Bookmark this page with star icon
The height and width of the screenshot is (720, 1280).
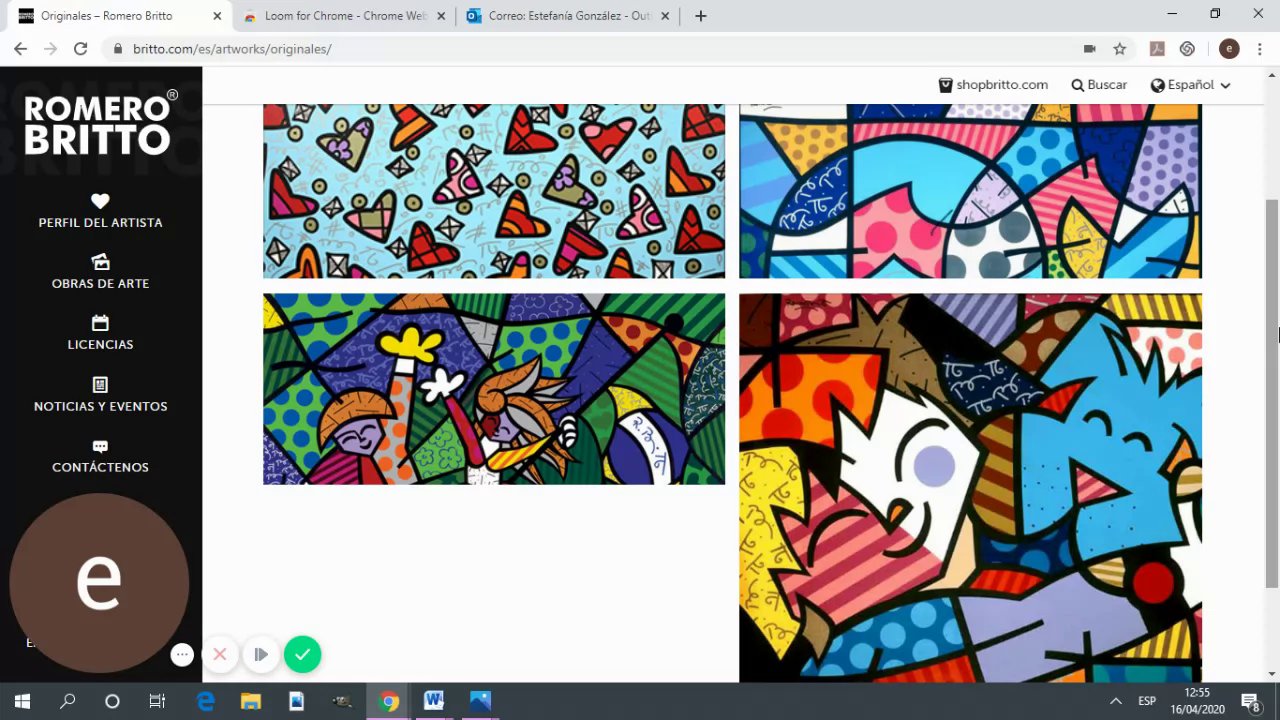(x=1120, y=48)
